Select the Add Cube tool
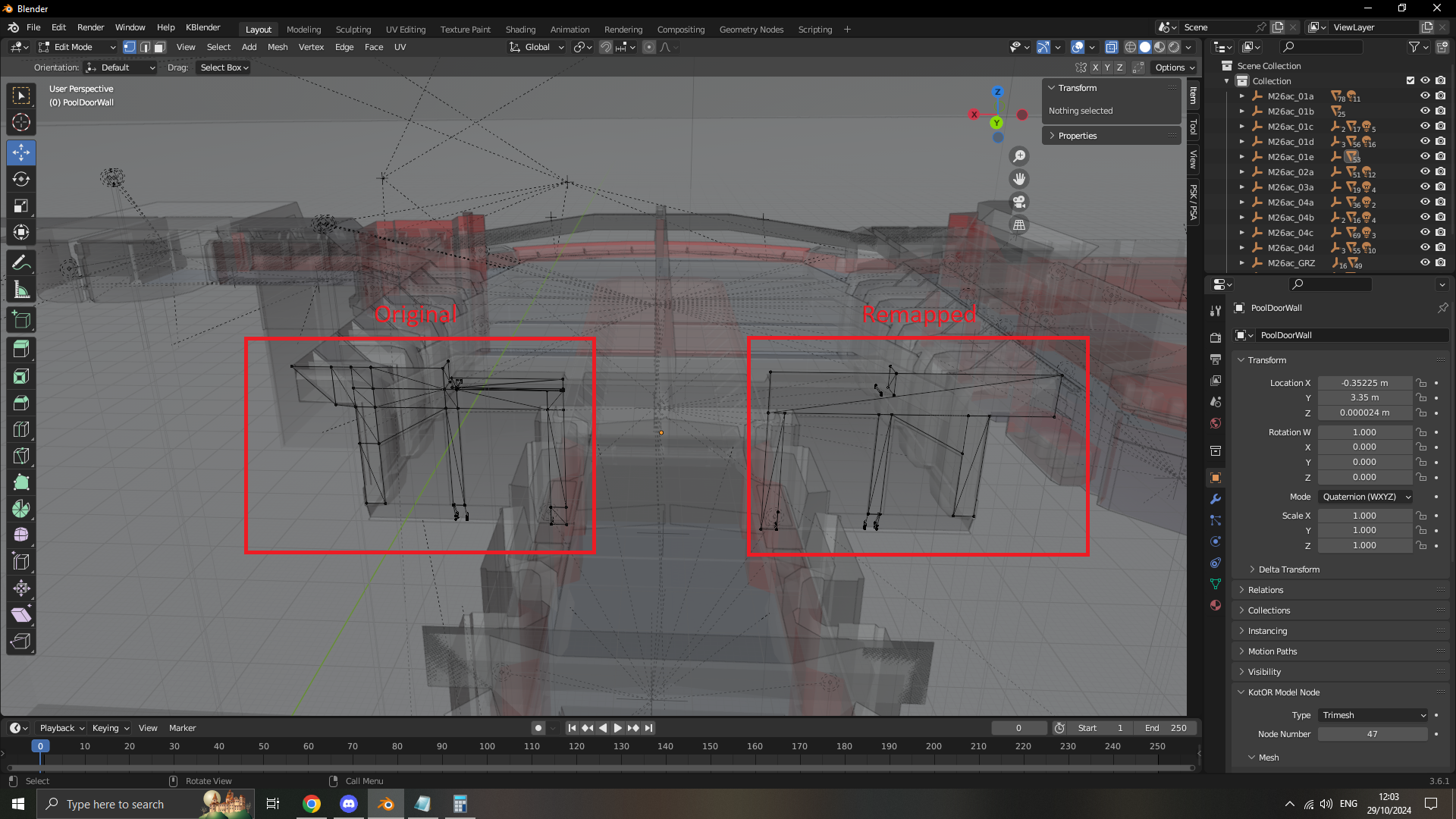1456x819 pixels. [x=21, y=320]
